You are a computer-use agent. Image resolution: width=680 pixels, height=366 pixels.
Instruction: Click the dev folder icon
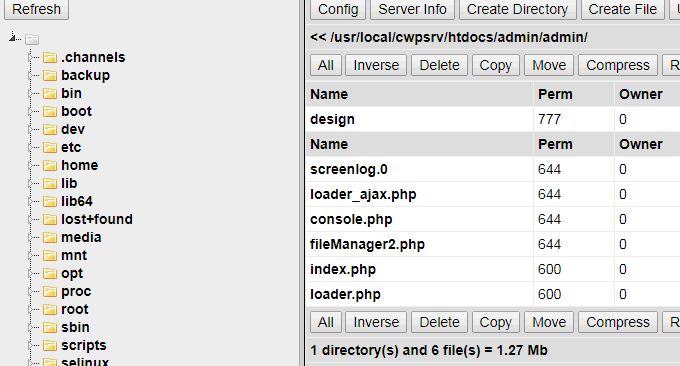tap(50, 129)
